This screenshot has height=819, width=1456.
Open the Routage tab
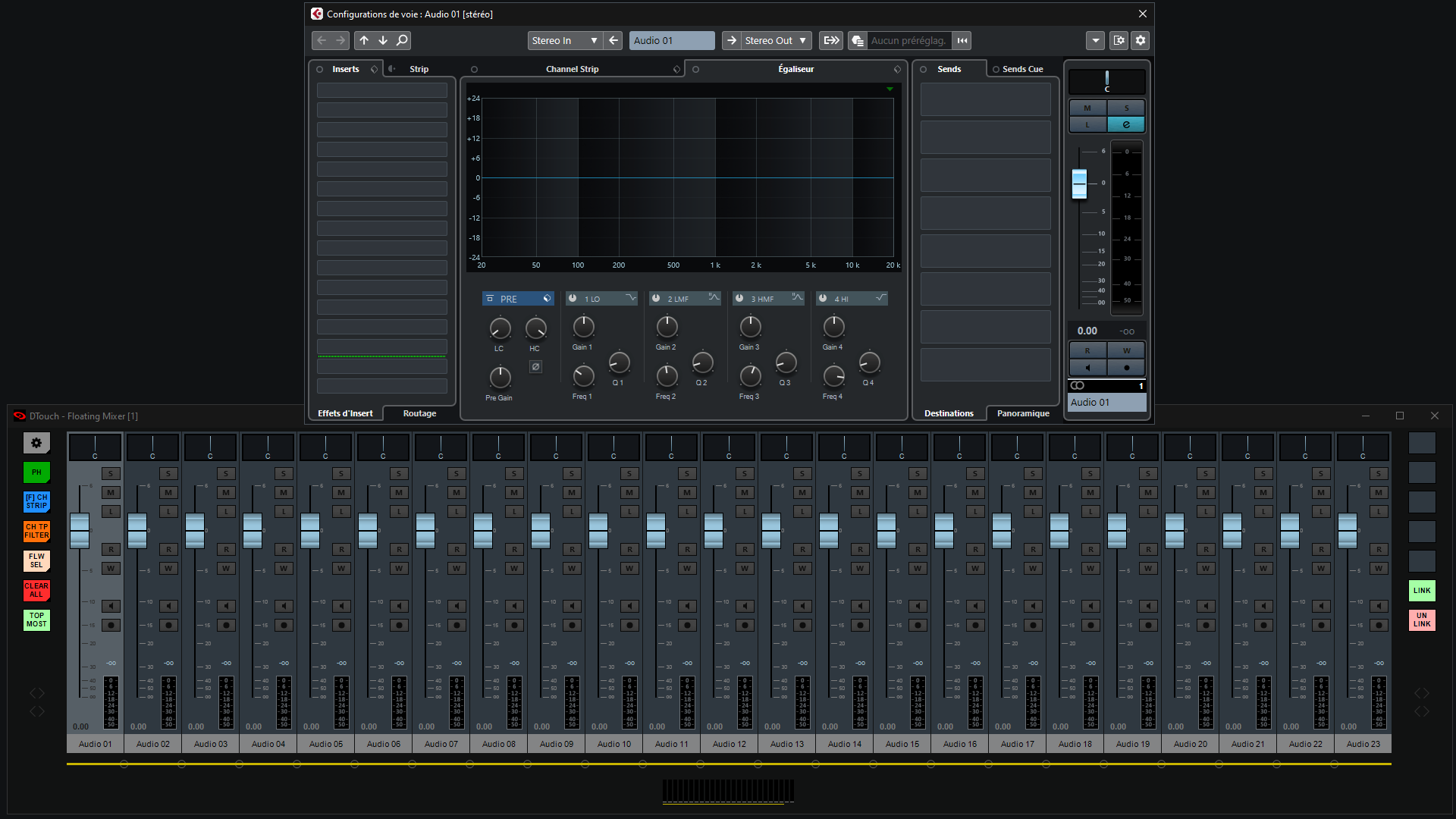coord(419,413)
